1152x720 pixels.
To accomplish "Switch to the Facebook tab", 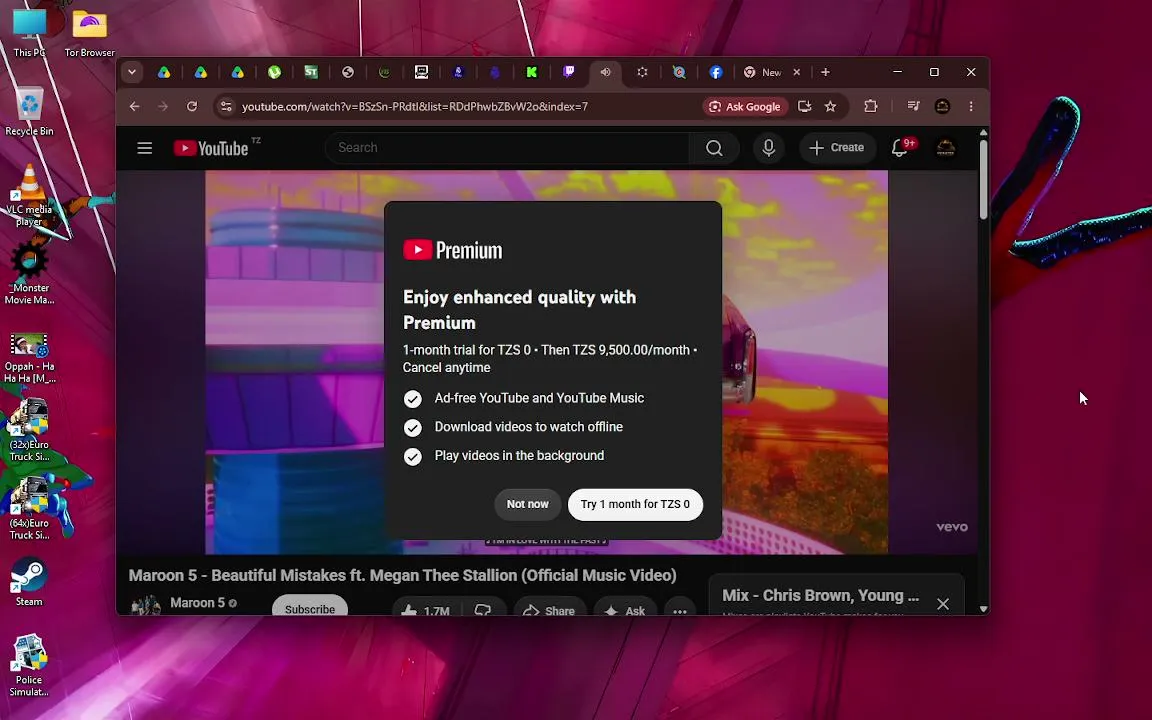I will pyautogui.click(x=716, y=72).
